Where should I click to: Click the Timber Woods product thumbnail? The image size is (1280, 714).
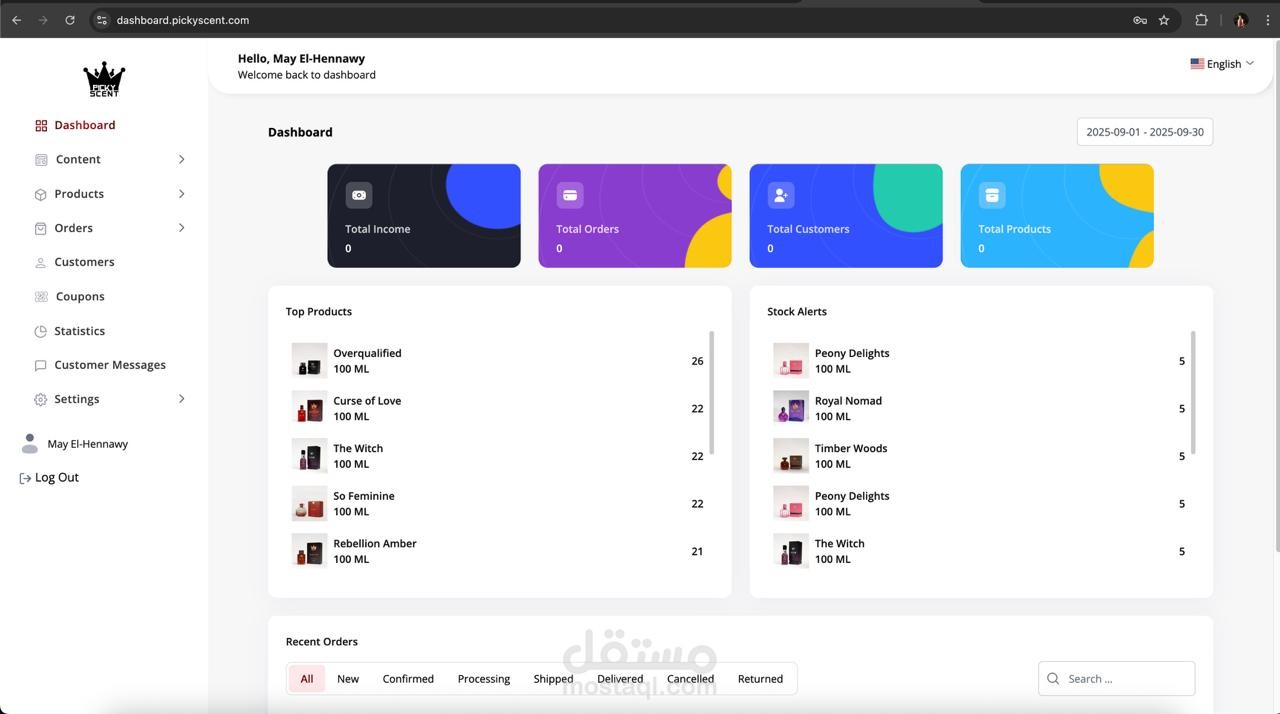tap(791, 456)
